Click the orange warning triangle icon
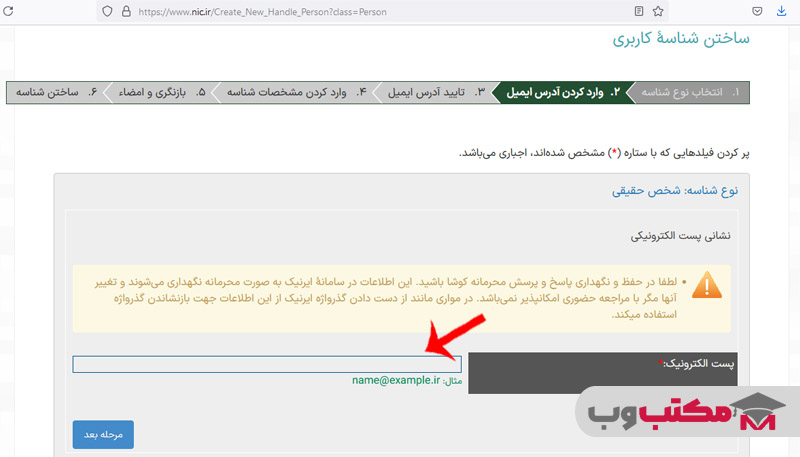Viewport: 800px width, 457px height. point(707,286)
